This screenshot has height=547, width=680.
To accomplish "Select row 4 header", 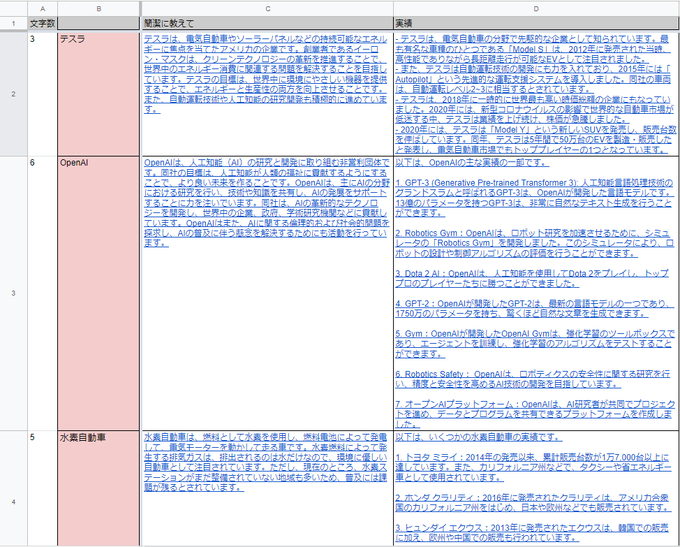I will click(x=13, y=501).
